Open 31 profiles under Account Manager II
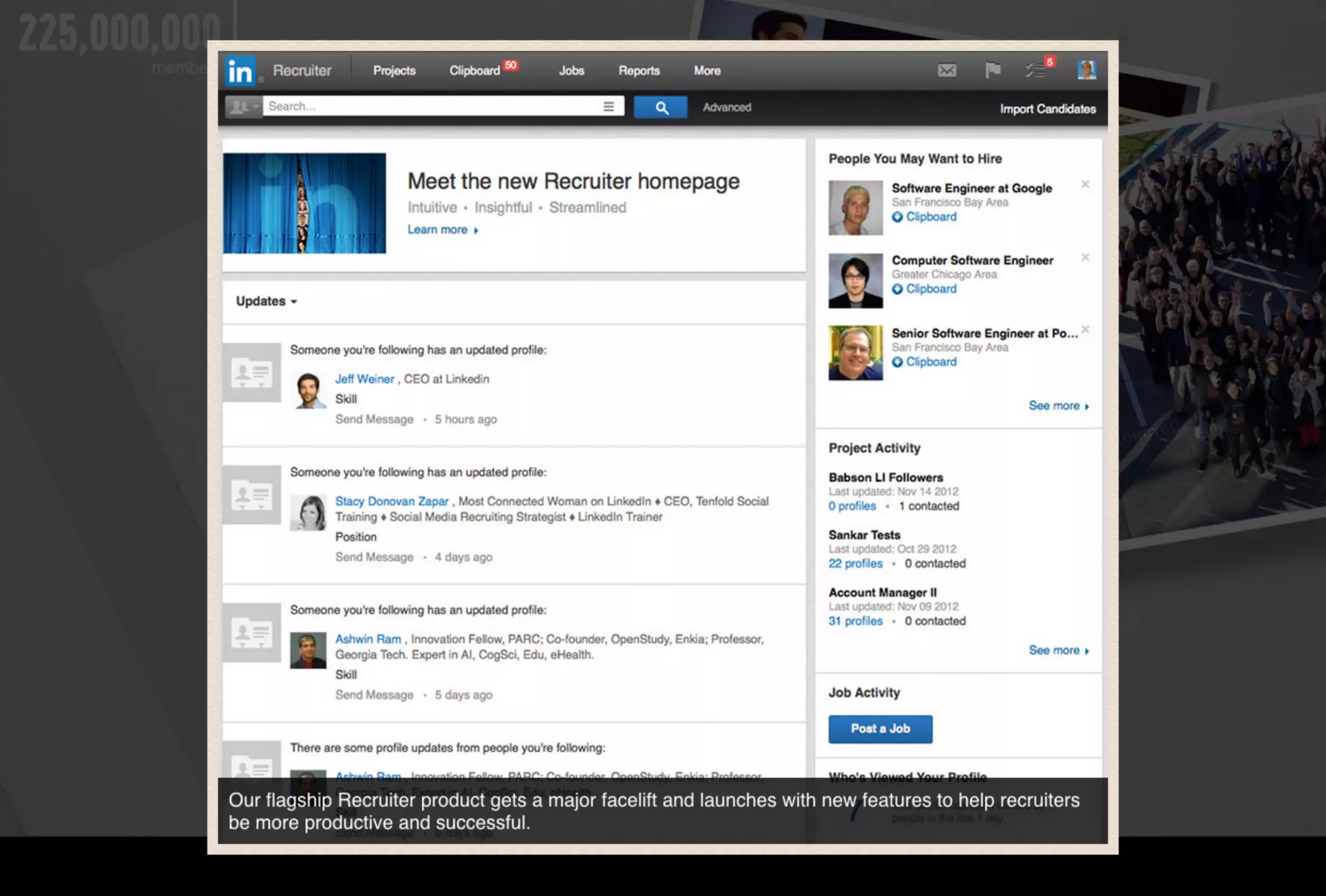The image size is (1326, 896). tap(855, 622)
